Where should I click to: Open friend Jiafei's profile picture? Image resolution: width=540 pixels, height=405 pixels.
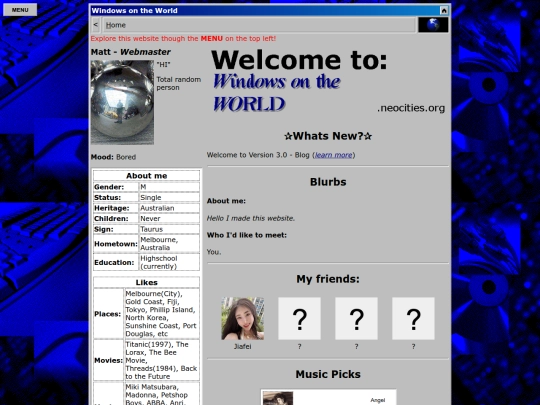pos(242,319)
